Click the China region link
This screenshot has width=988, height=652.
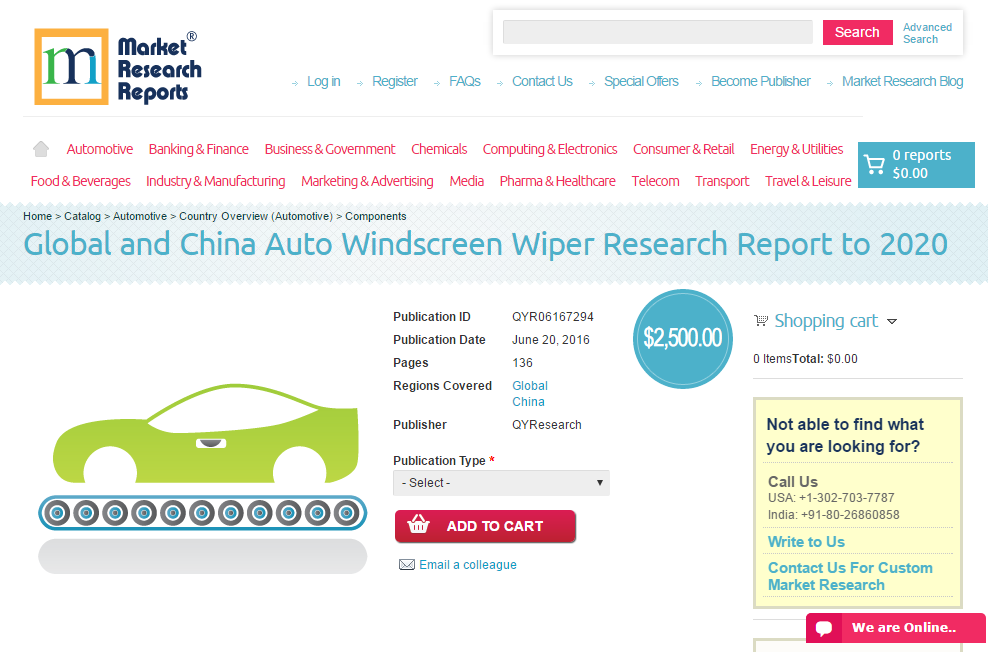pos(528,402)
